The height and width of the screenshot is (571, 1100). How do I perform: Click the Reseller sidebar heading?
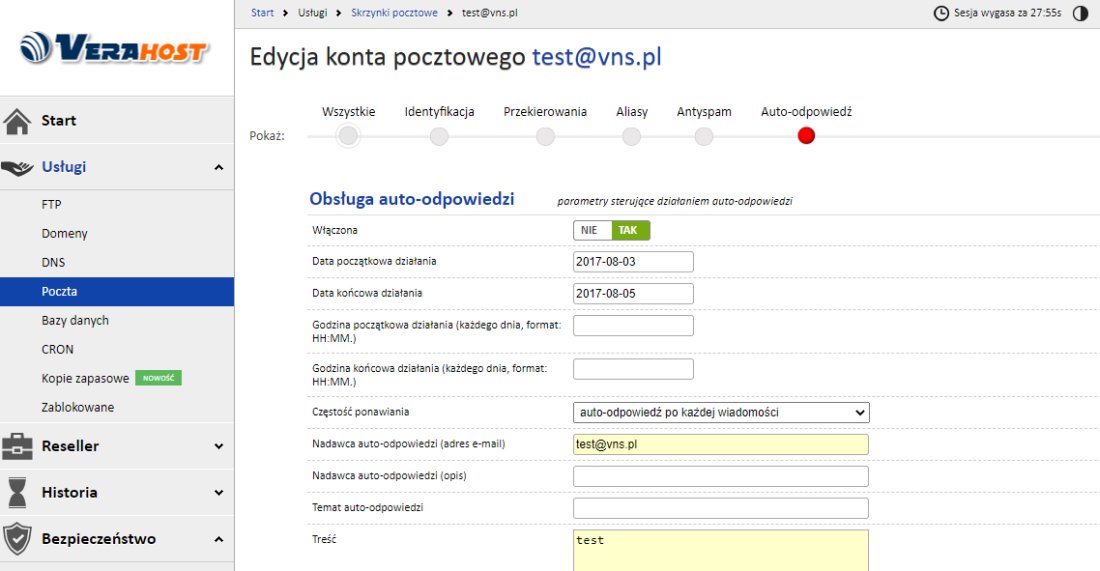(70, 446)
